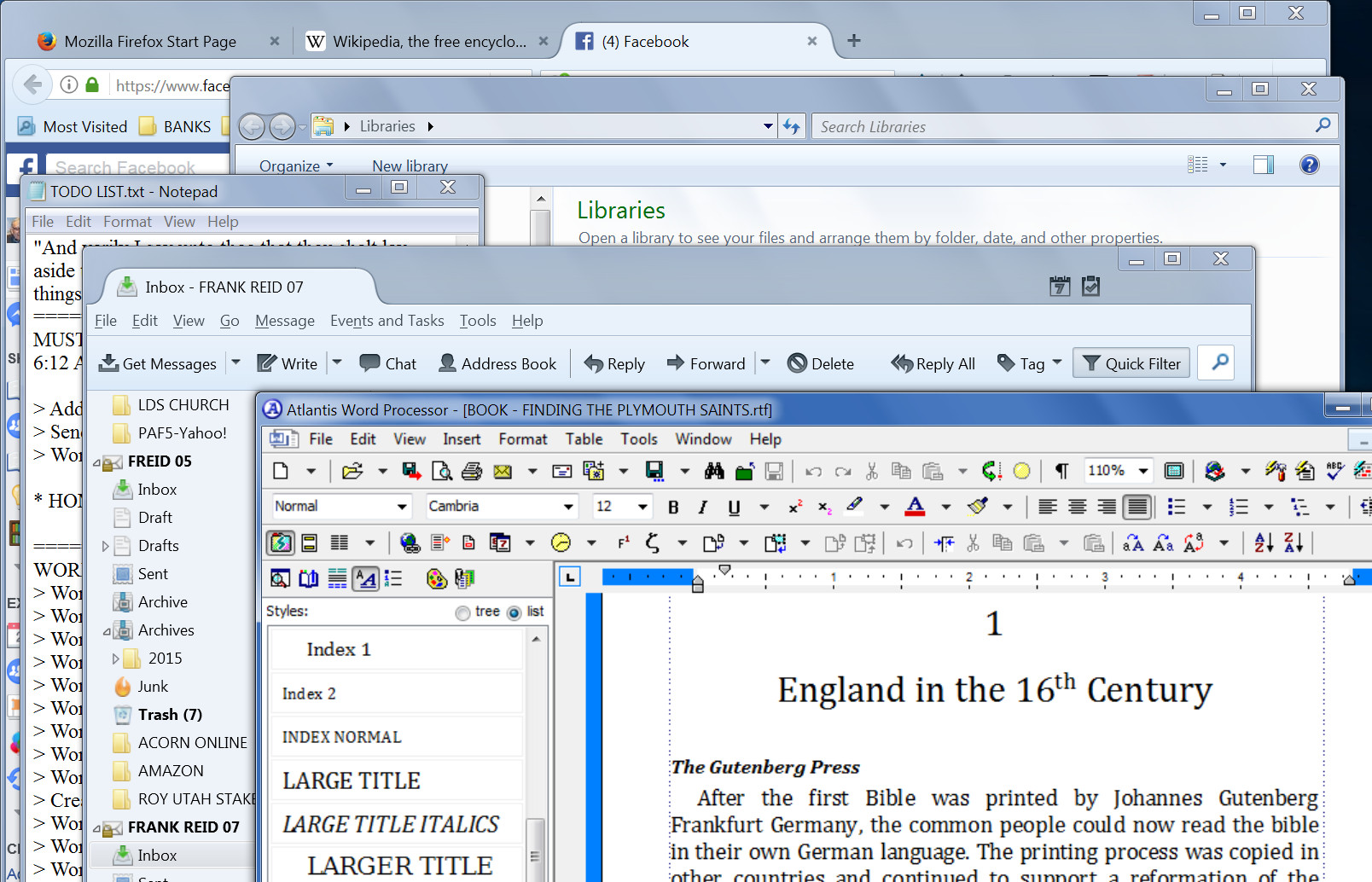Viewport: 1372px width, 882px height.
Task: Open the zoom level dropdown showing 110%
Action: (x=1142, y=471)
